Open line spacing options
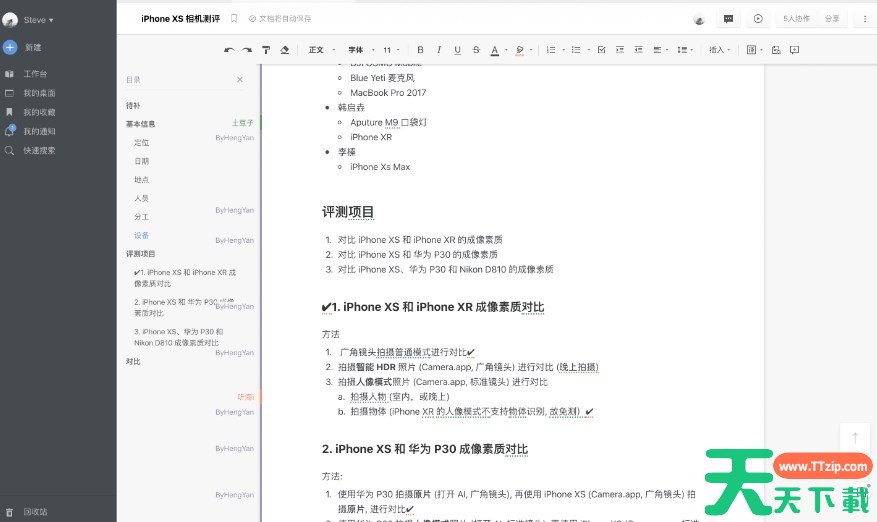877x522 pixels. (685, 50)
